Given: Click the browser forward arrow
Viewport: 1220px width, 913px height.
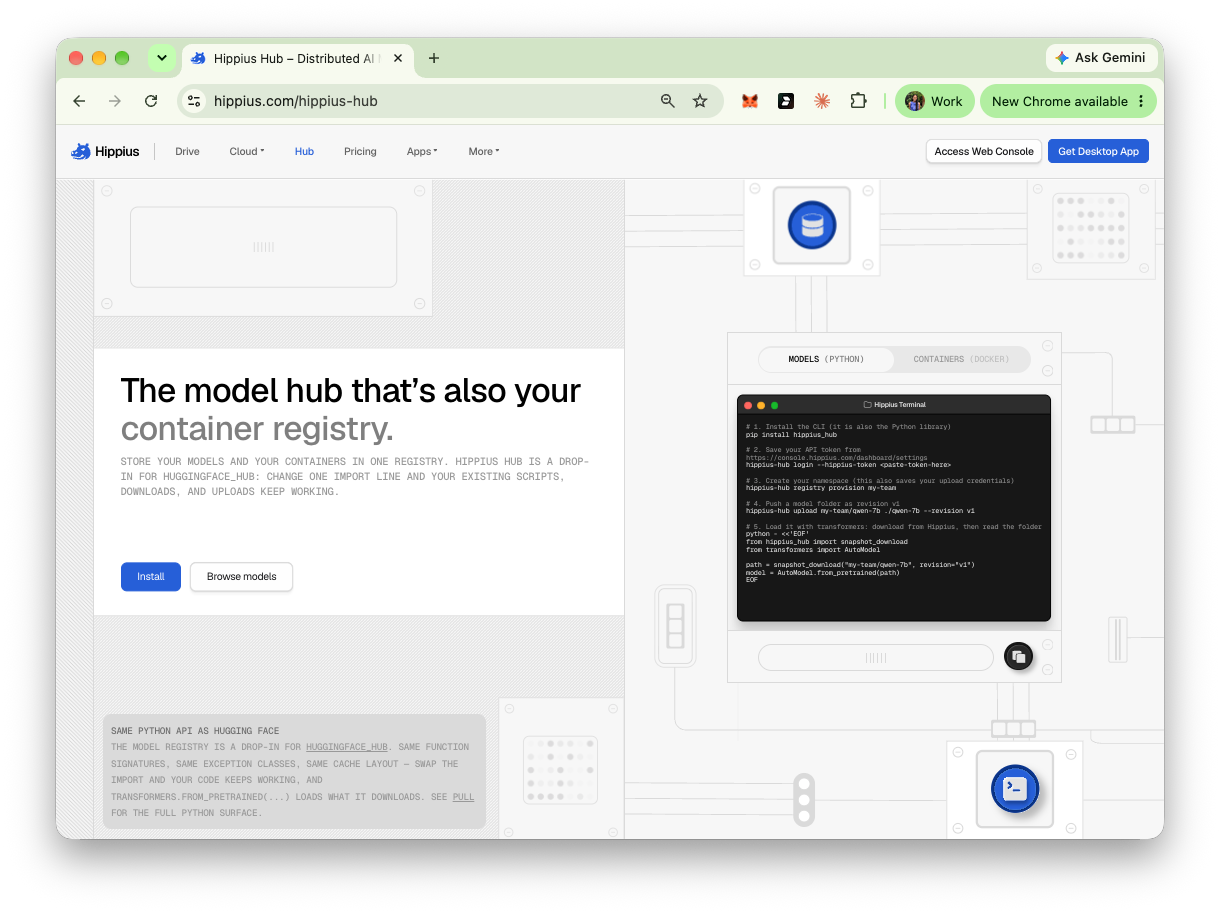Looking at the screenshot, I should click(x=115, y=101).
